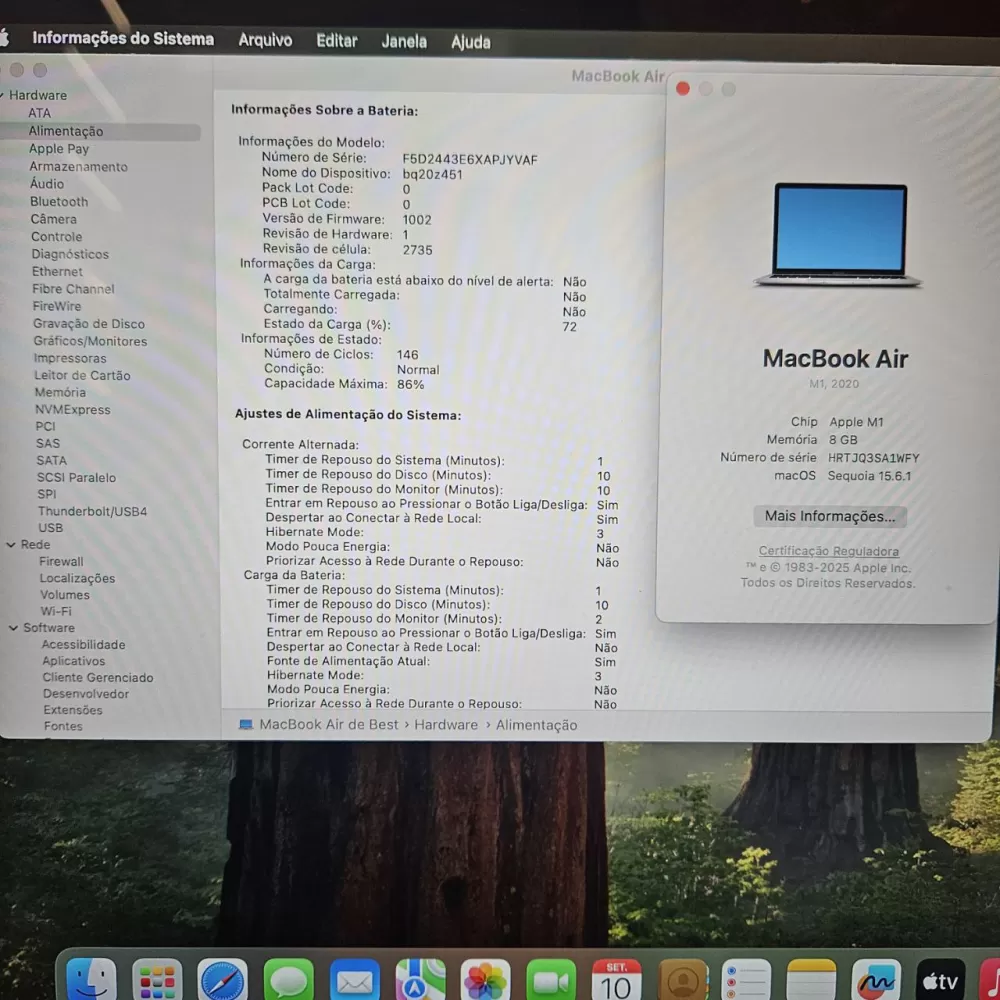
Task: Select Gravação de Disco in the sidebar
Action: (x=89, y=324)
